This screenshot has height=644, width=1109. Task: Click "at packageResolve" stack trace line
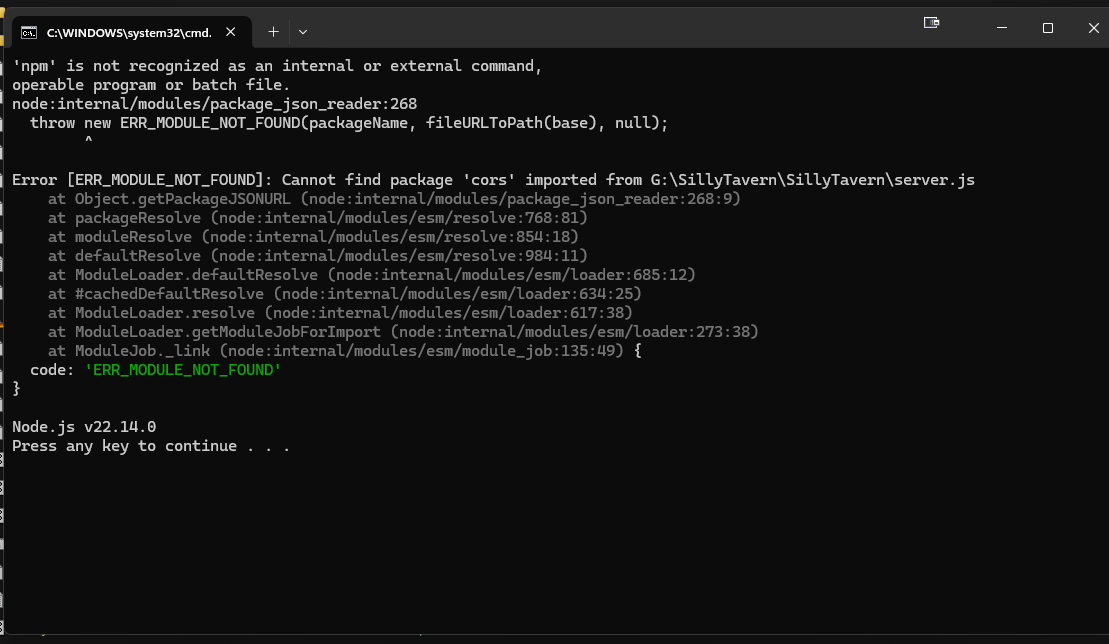click(318, 218)
